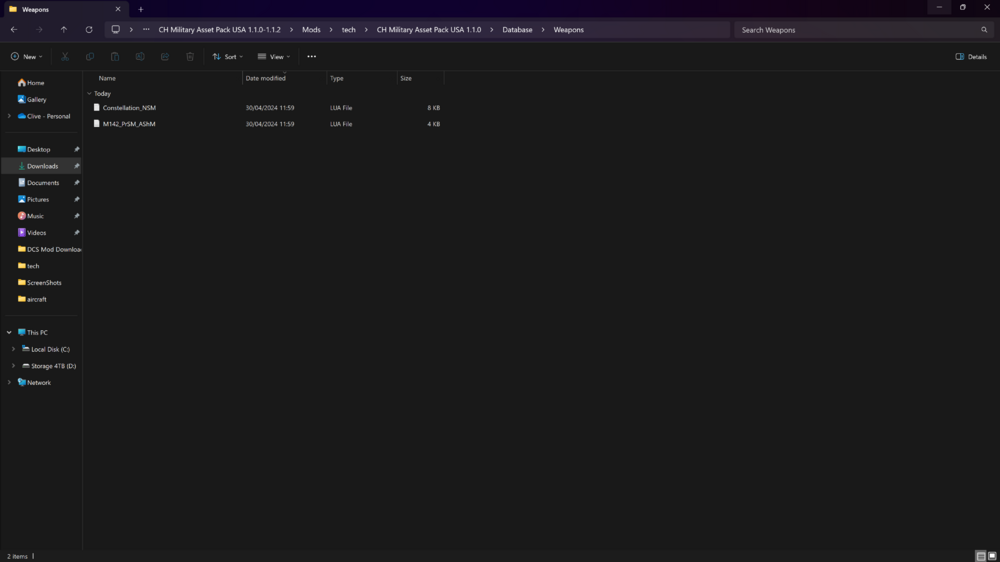The height and width of the screenshot is (562, 1000).
Task: Navigate to Database breadcrumb
Action: (x=517, y=29)
